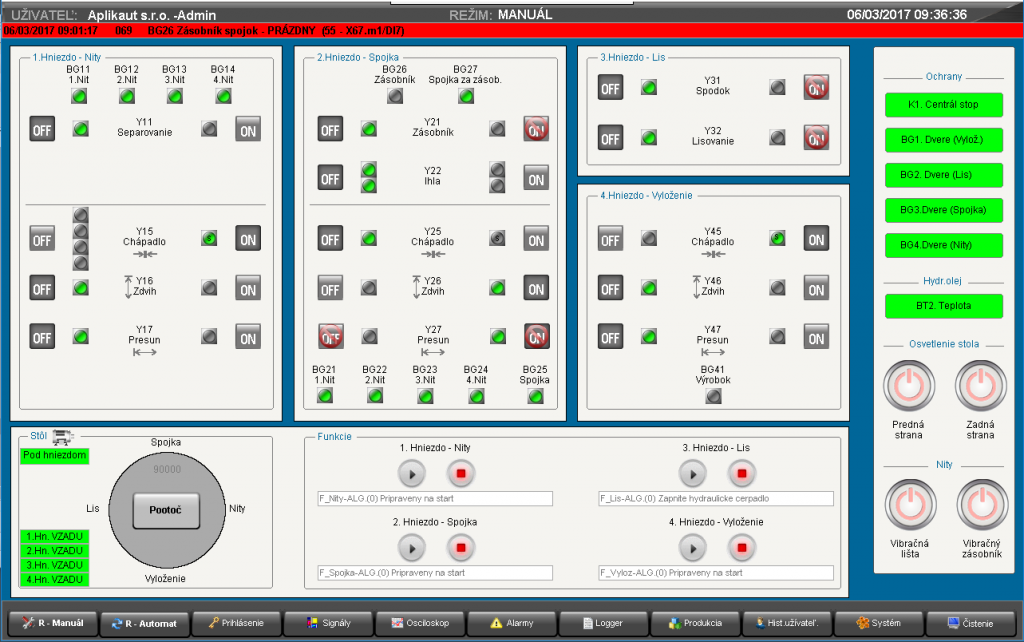Switch to R - Automat mode
The width and height of the screenshot is (1024, 642).
coord(144,623)
